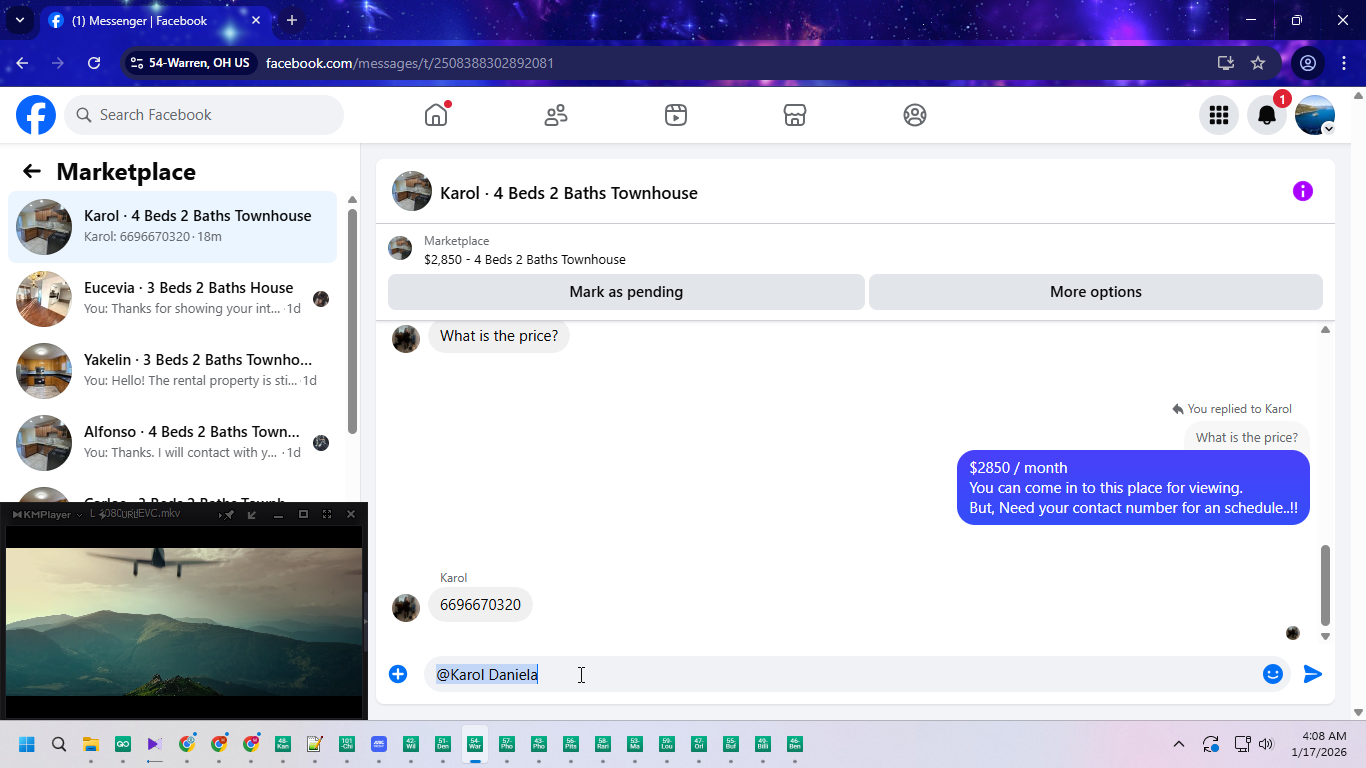Close the Messenger Facebook tab
The width and height of the screenshot is (1366, 768).
pos(256,20)
